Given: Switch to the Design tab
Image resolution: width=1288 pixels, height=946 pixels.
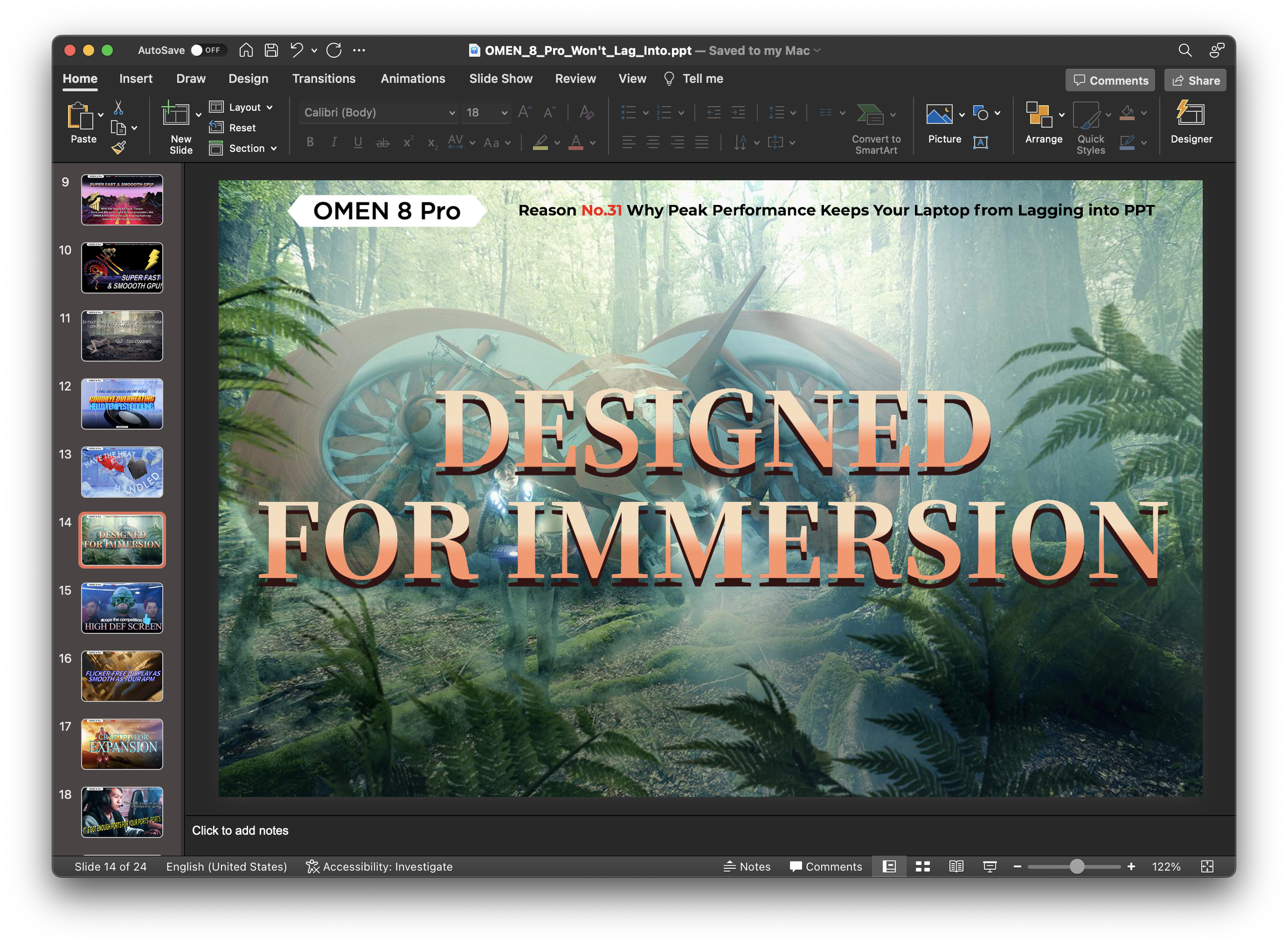Looking at the screenshot, I should 248,78.
